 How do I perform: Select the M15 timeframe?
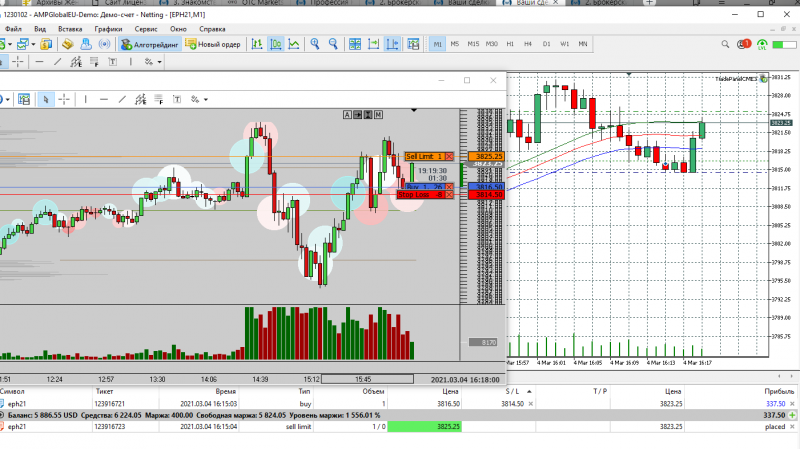[x=473, y=44]
